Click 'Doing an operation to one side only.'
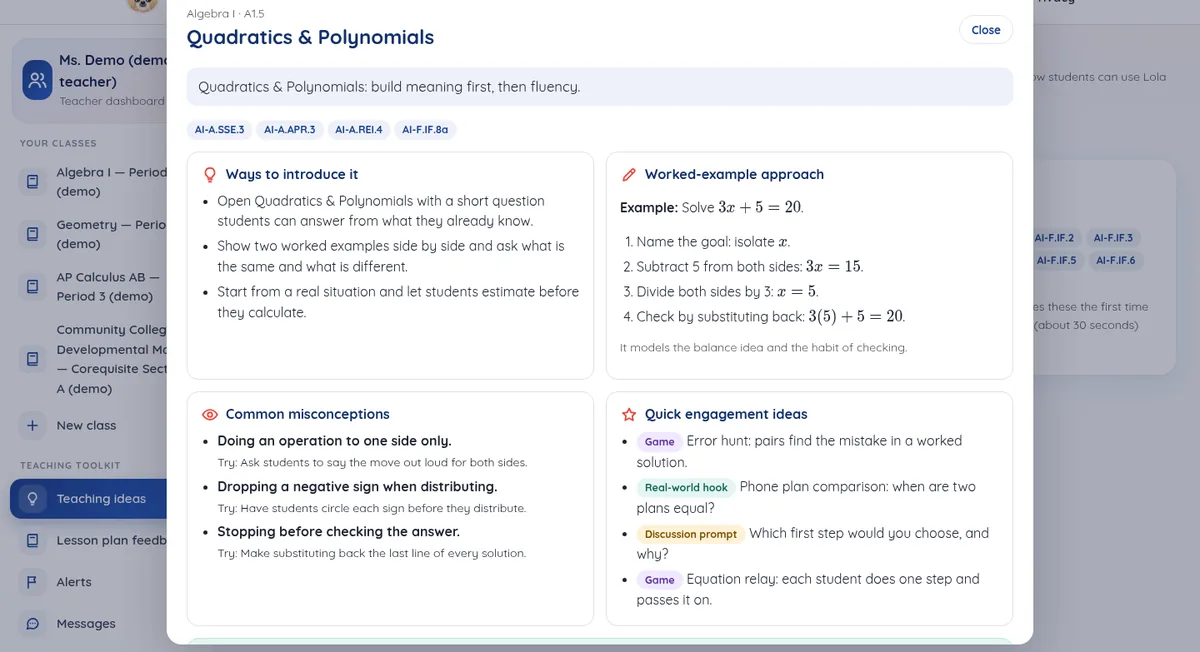The image size is (1200, 652). 334,441
